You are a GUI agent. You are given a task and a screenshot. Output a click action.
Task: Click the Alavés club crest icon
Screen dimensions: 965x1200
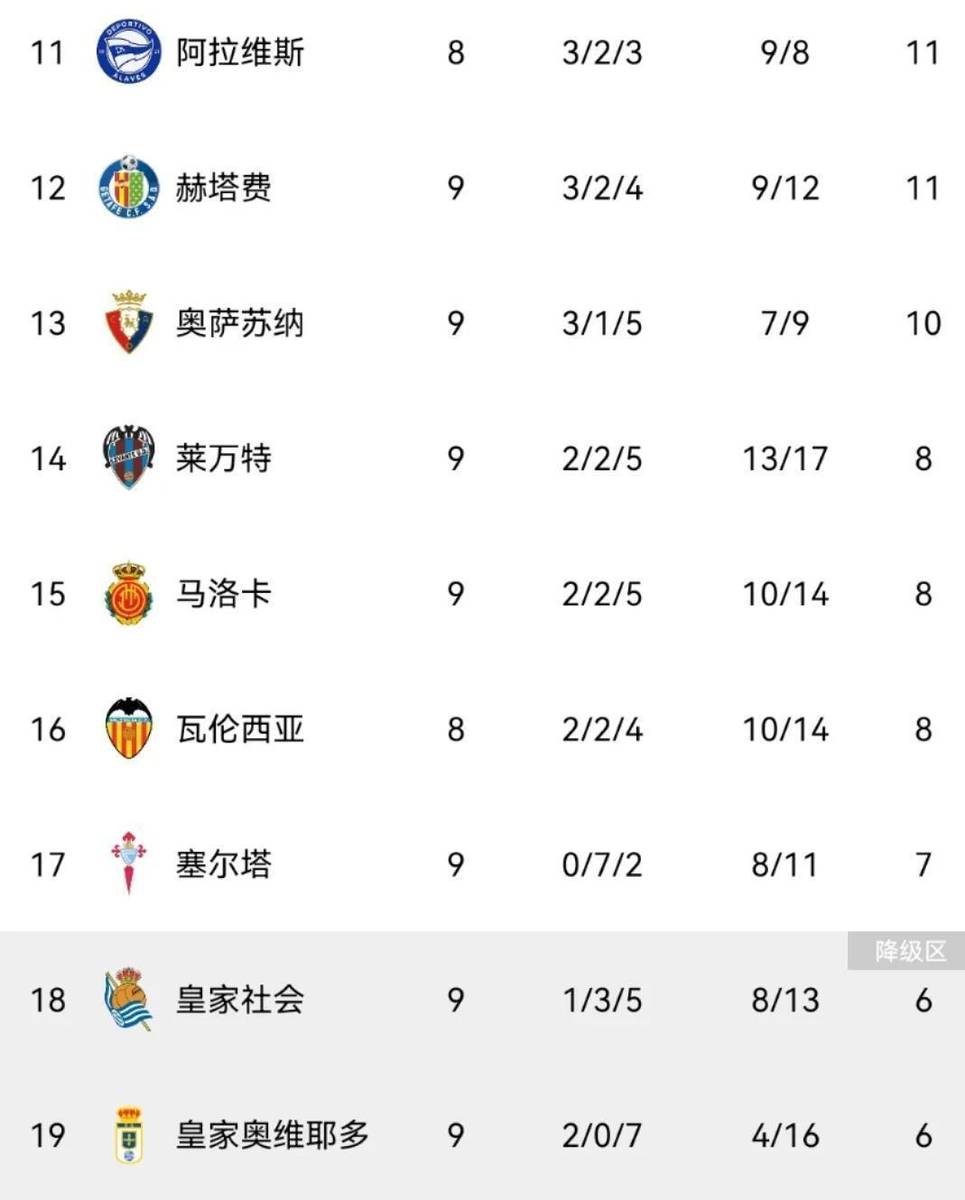click(129, 52)
